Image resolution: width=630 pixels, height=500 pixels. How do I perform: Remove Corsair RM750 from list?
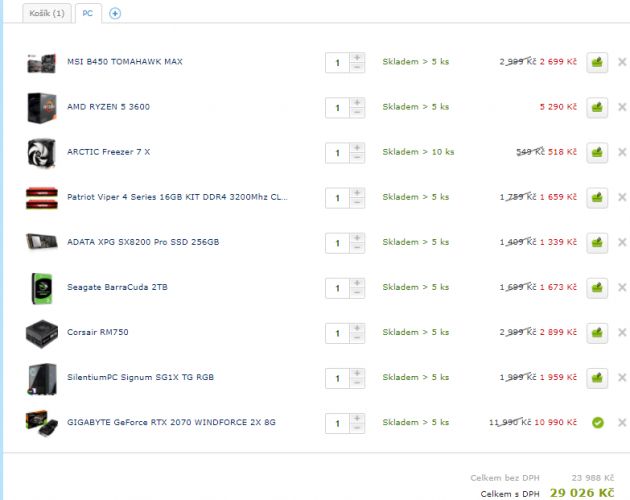pyautogui.click(x=622, y=332)
